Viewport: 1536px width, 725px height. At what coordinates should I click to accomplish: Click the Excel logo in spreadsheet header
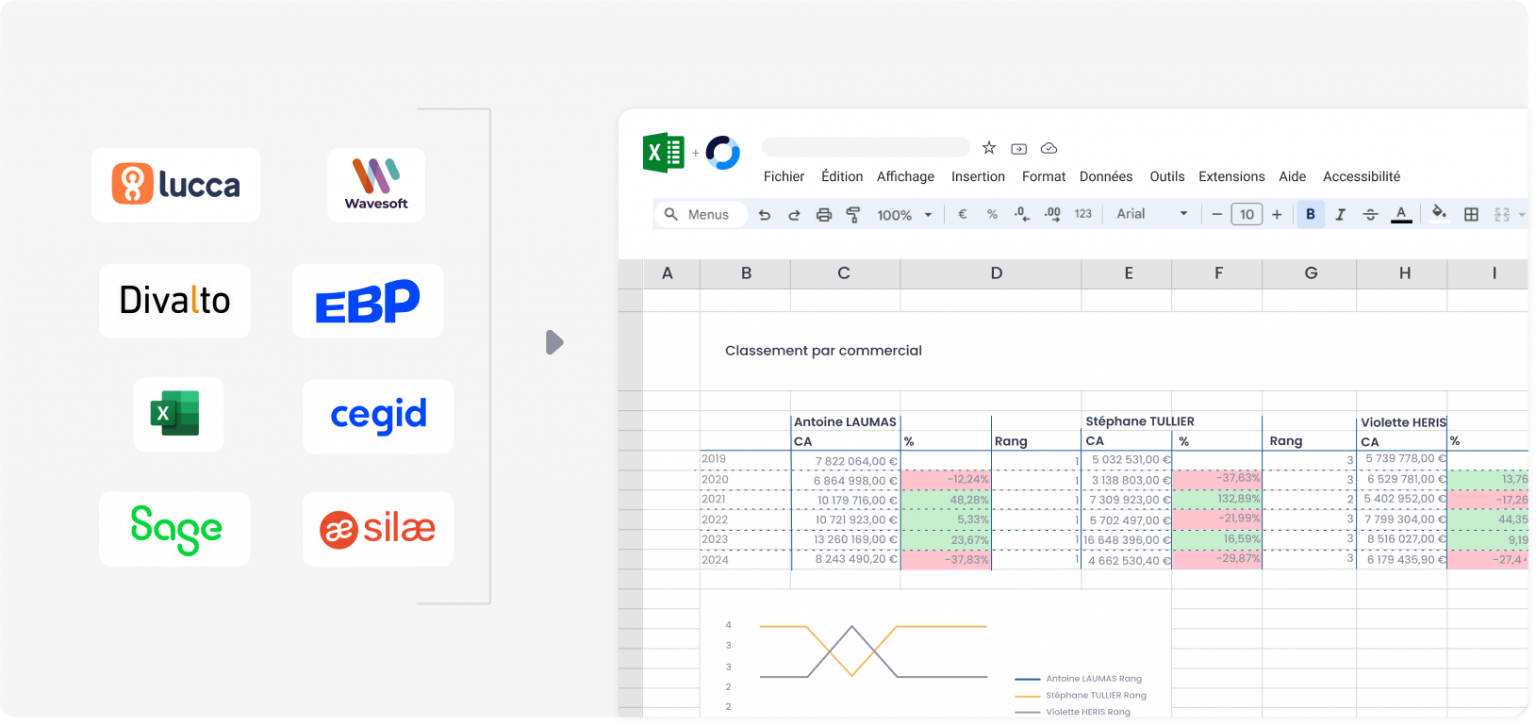click(663, 153)
